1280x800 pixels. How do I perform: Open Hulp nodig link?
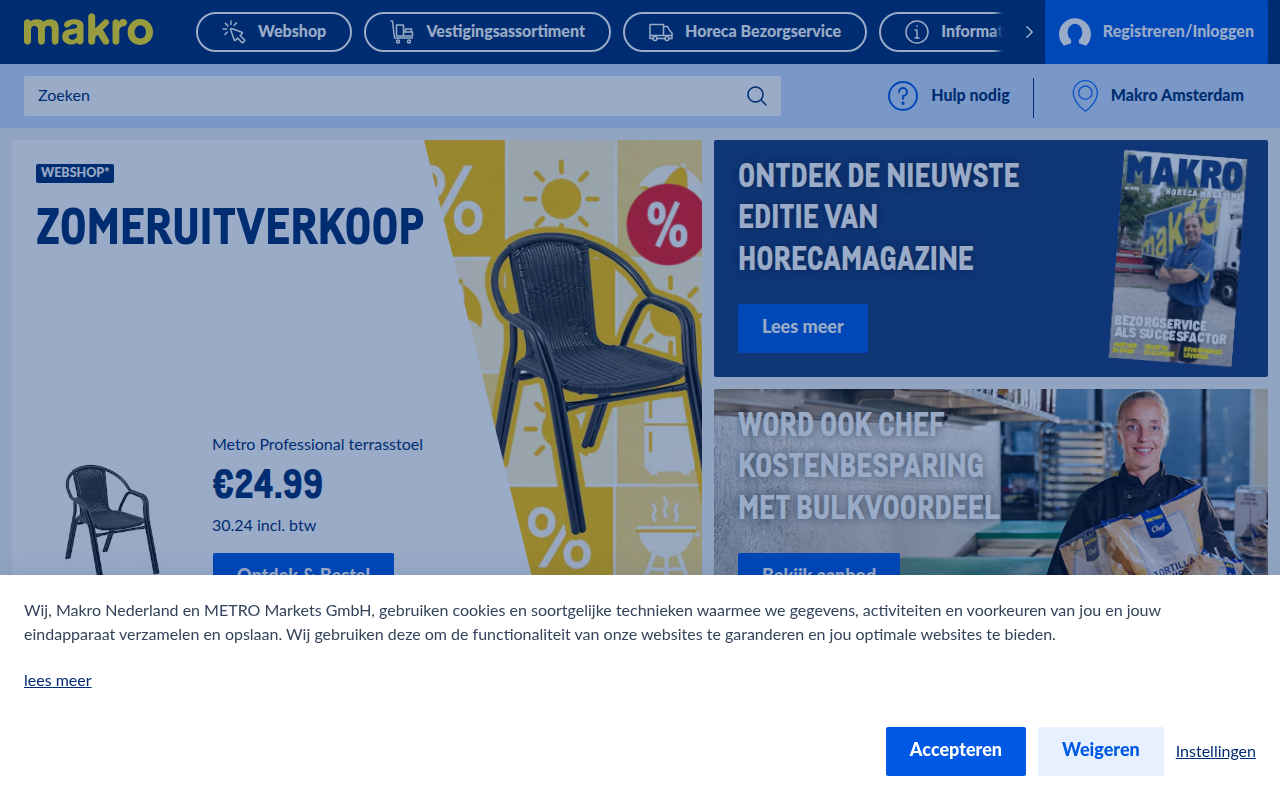[x=970, y=96]
